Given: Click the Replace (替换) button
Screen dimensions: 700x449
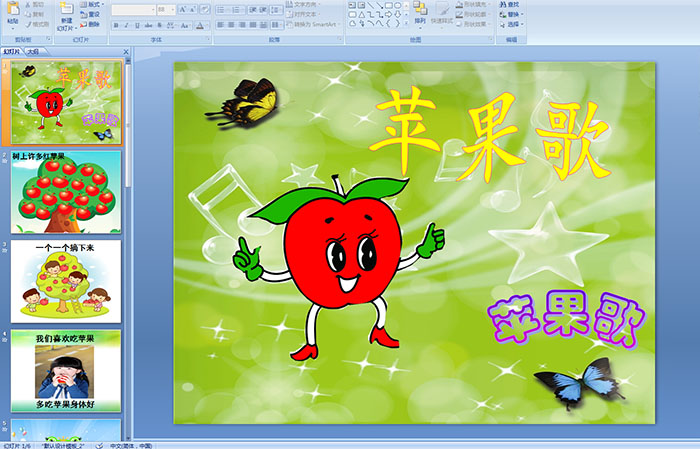Looking at the screenshot, I should [x=509, y=14].
